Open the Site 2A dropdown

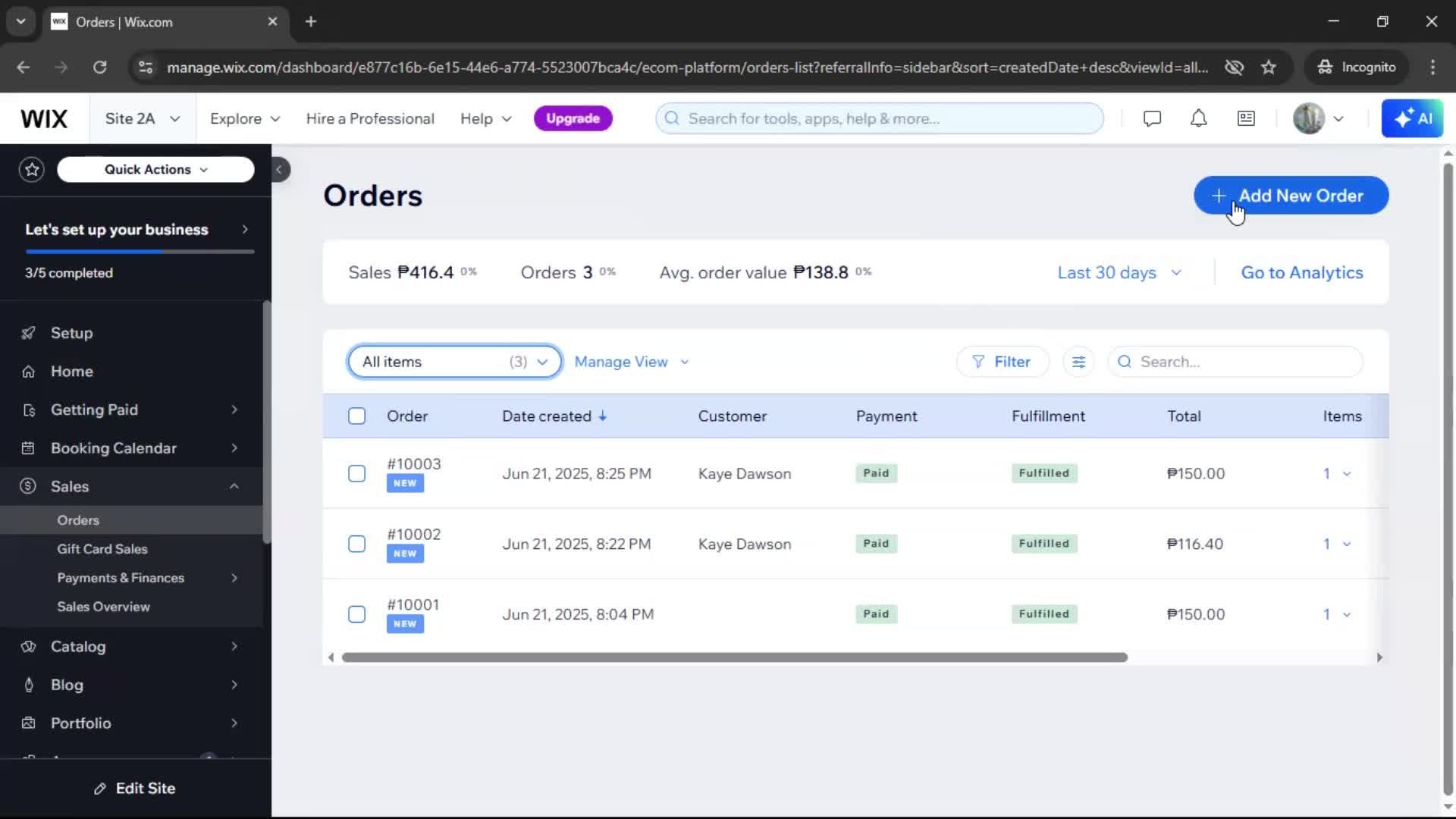143,119
